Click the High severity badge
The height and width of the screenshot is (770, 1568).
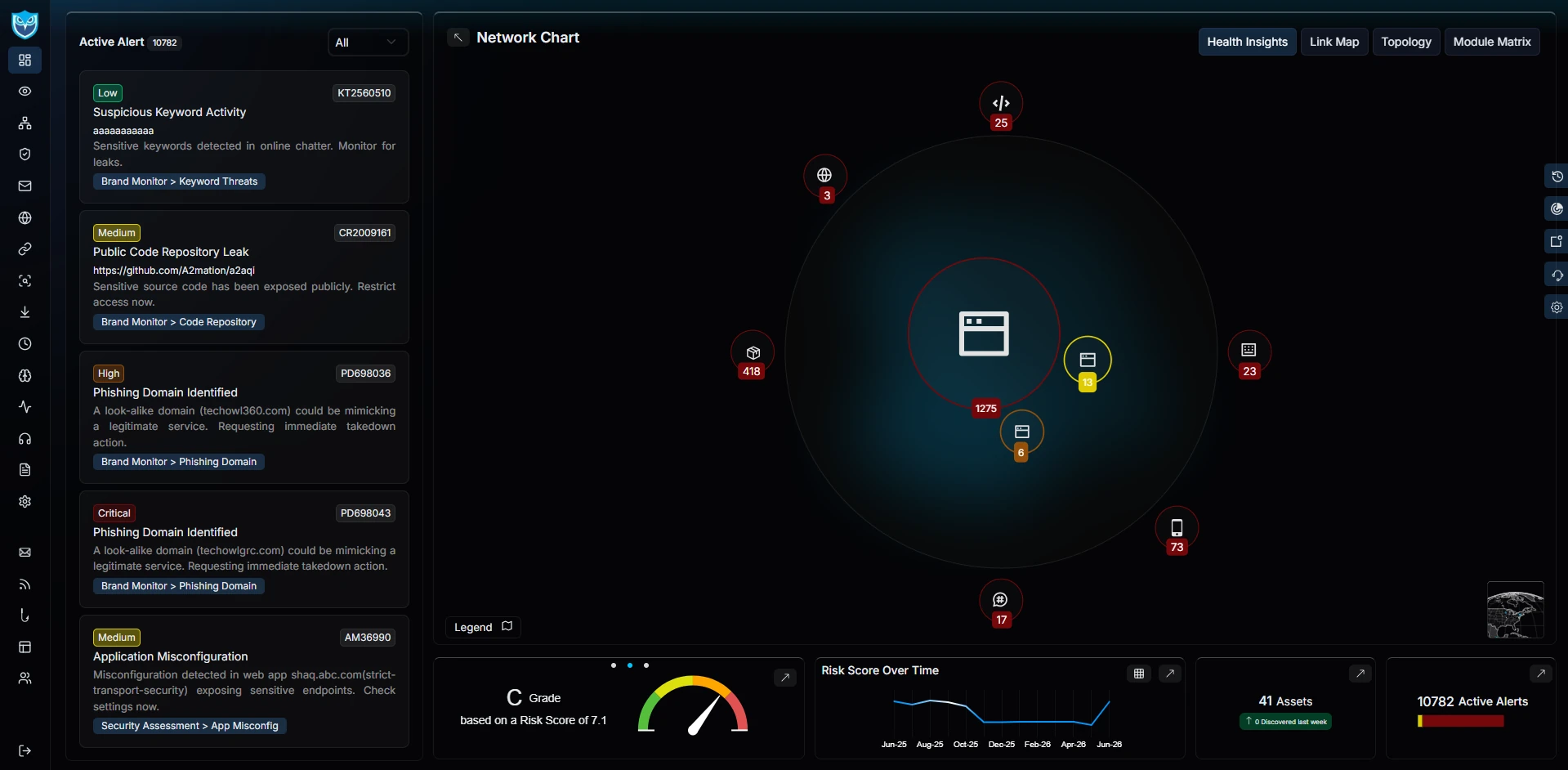click(x=109, y=374)
